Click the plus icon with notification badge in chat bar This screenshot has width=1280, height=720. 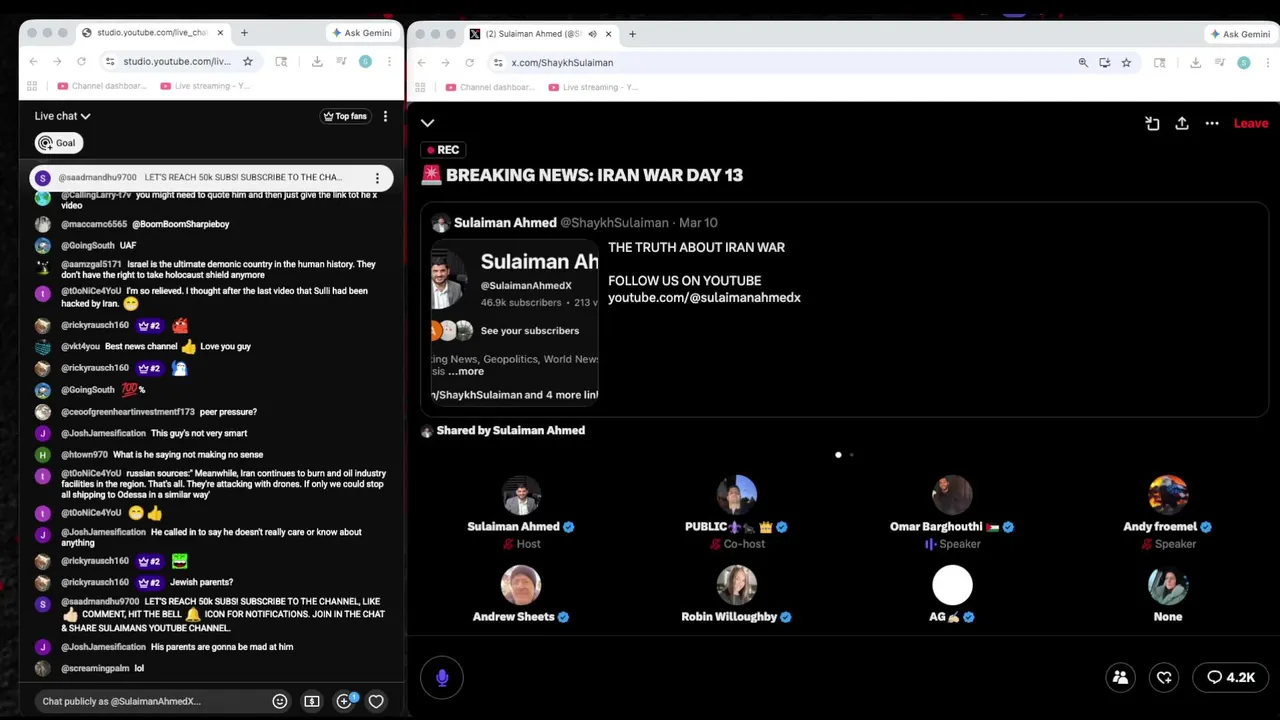point(345,700)
